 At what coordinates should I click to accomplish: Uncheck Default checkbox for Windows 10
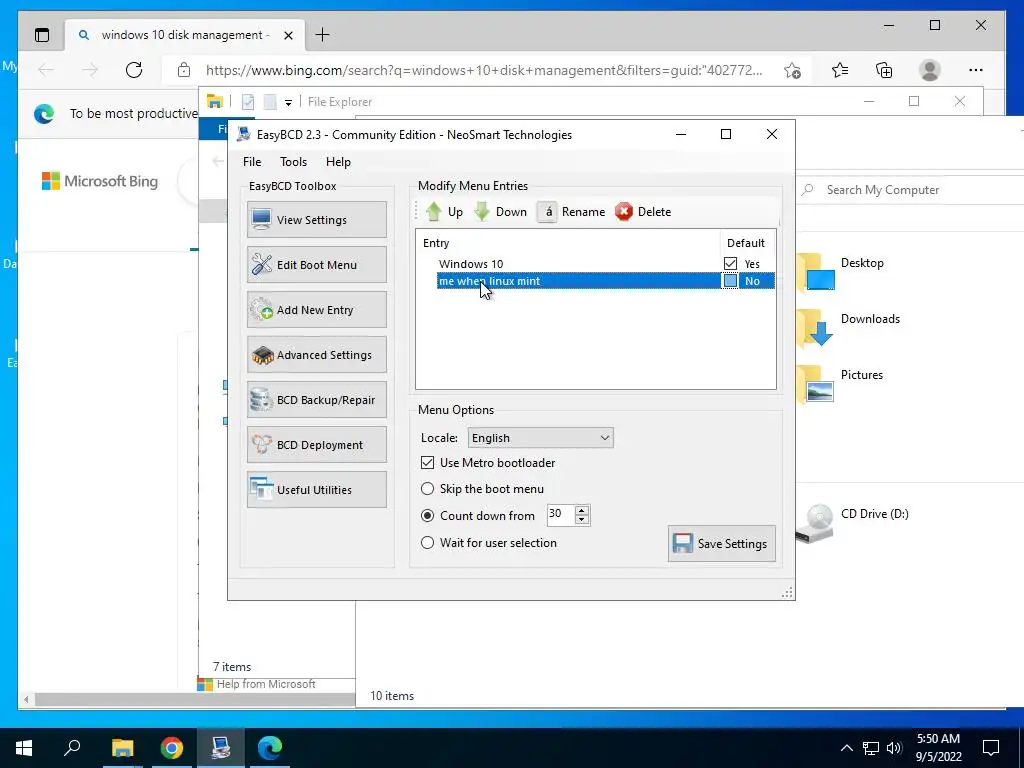click(730, 264)
